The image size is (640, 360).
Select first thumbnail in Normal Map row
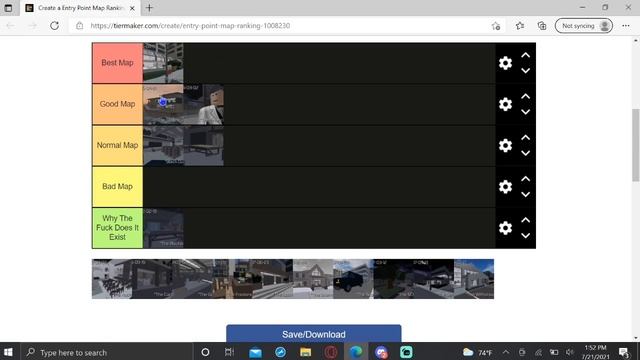tap(163, 145)
